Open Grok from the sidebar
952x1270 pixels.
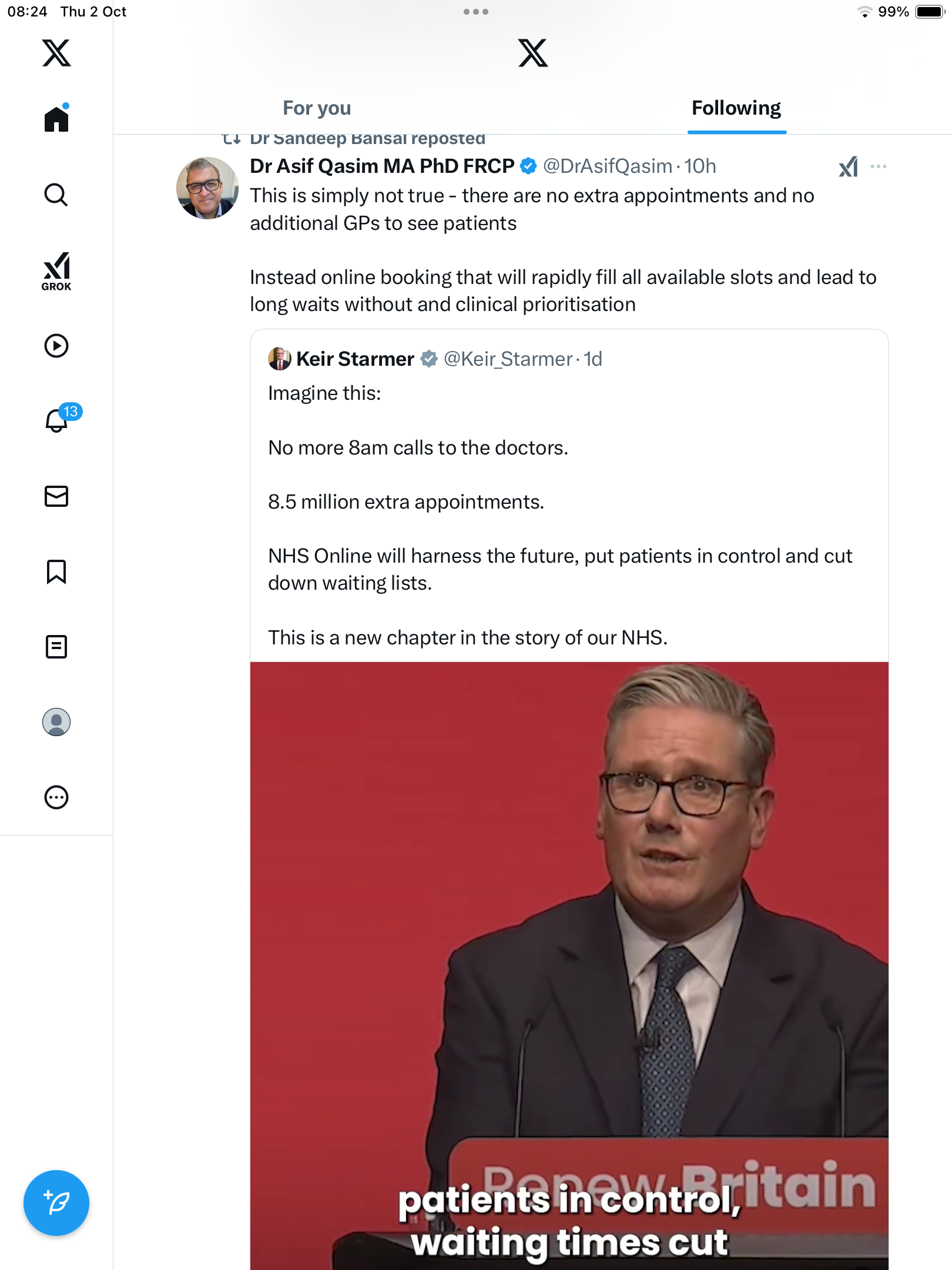[x=56, y=271]
